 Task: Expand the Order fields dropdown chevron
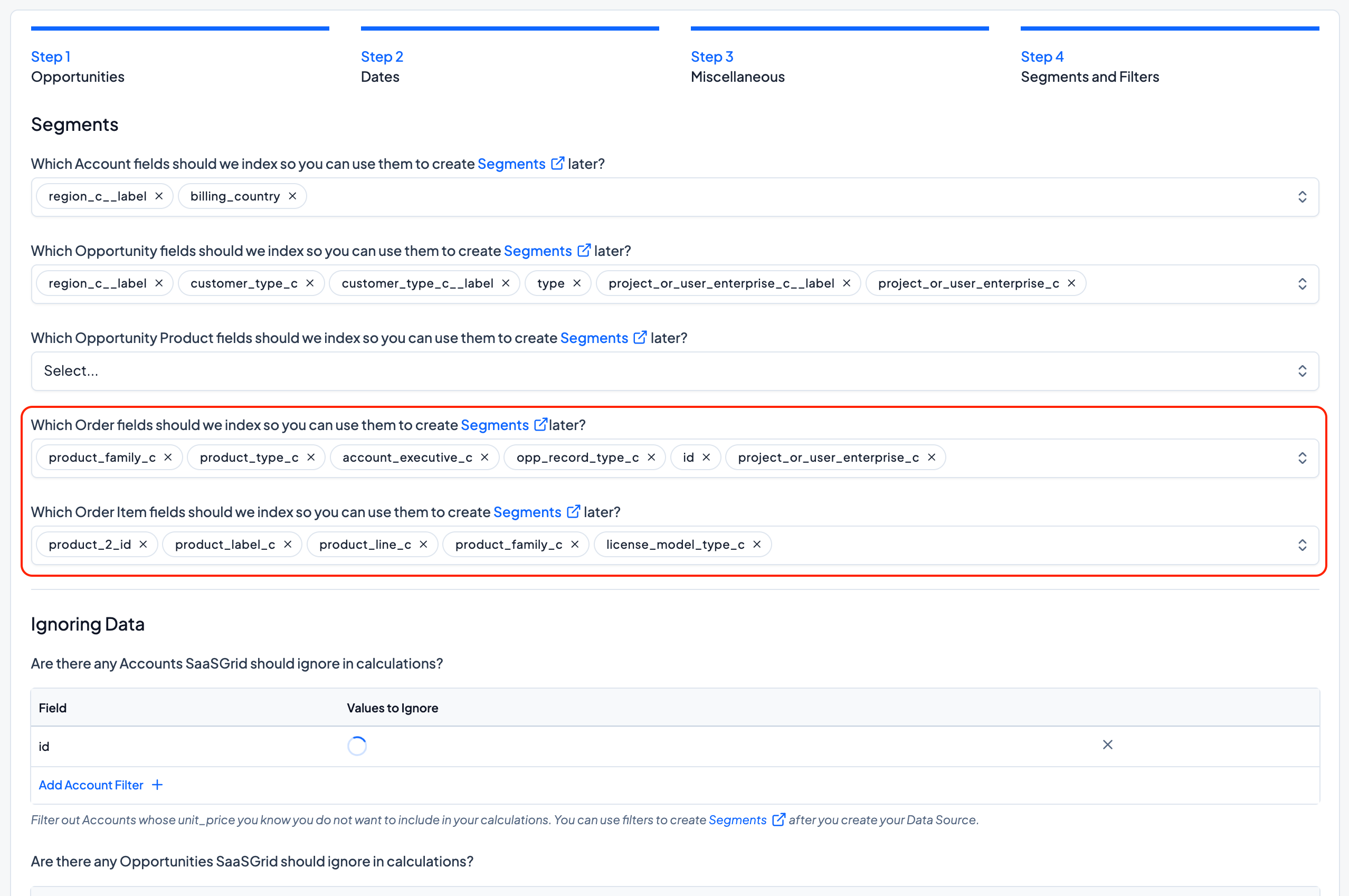pyautogui.click(x=1301, y=457)
